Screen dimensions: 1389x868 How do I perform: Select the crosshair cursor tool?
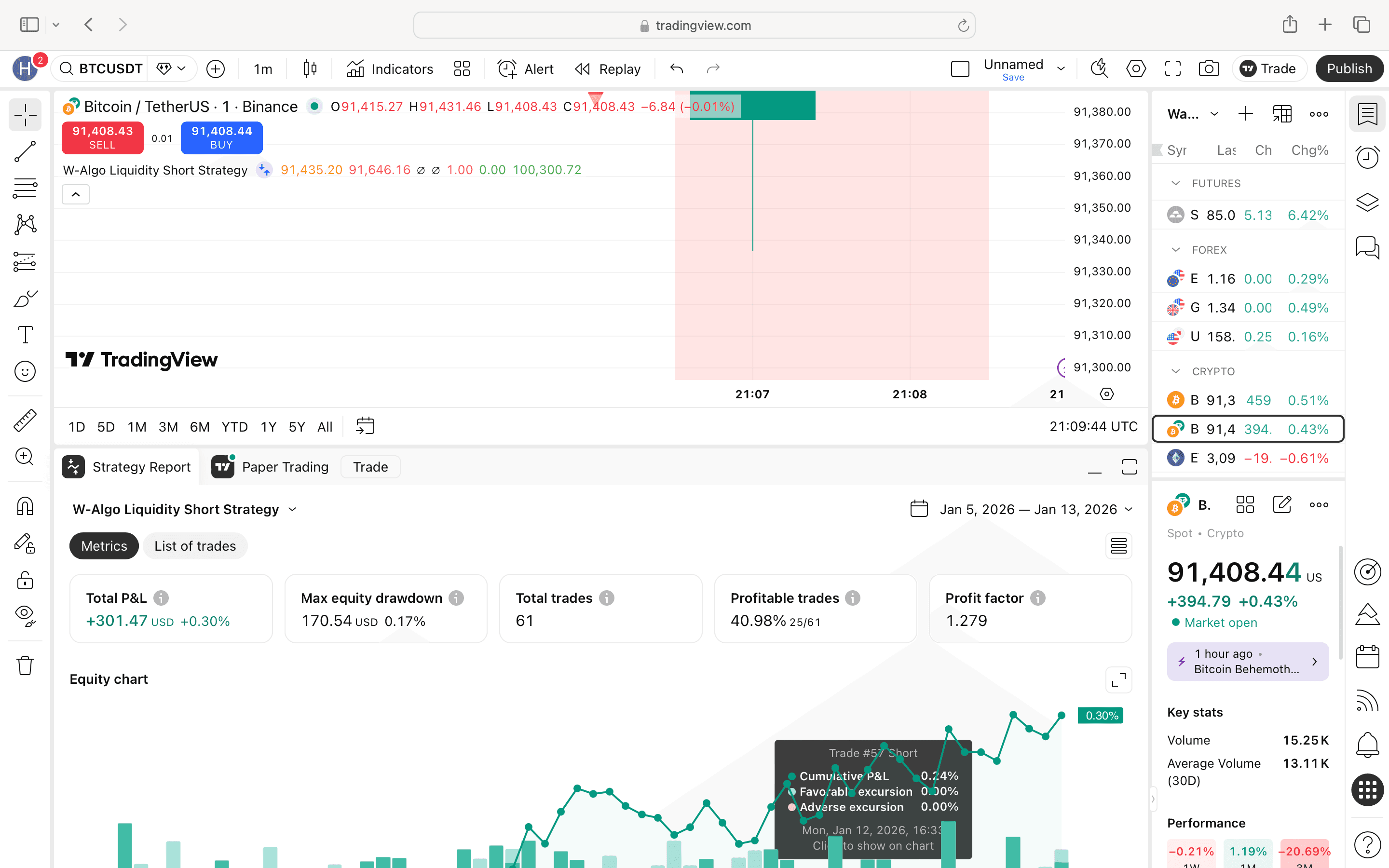click(25, 115)
